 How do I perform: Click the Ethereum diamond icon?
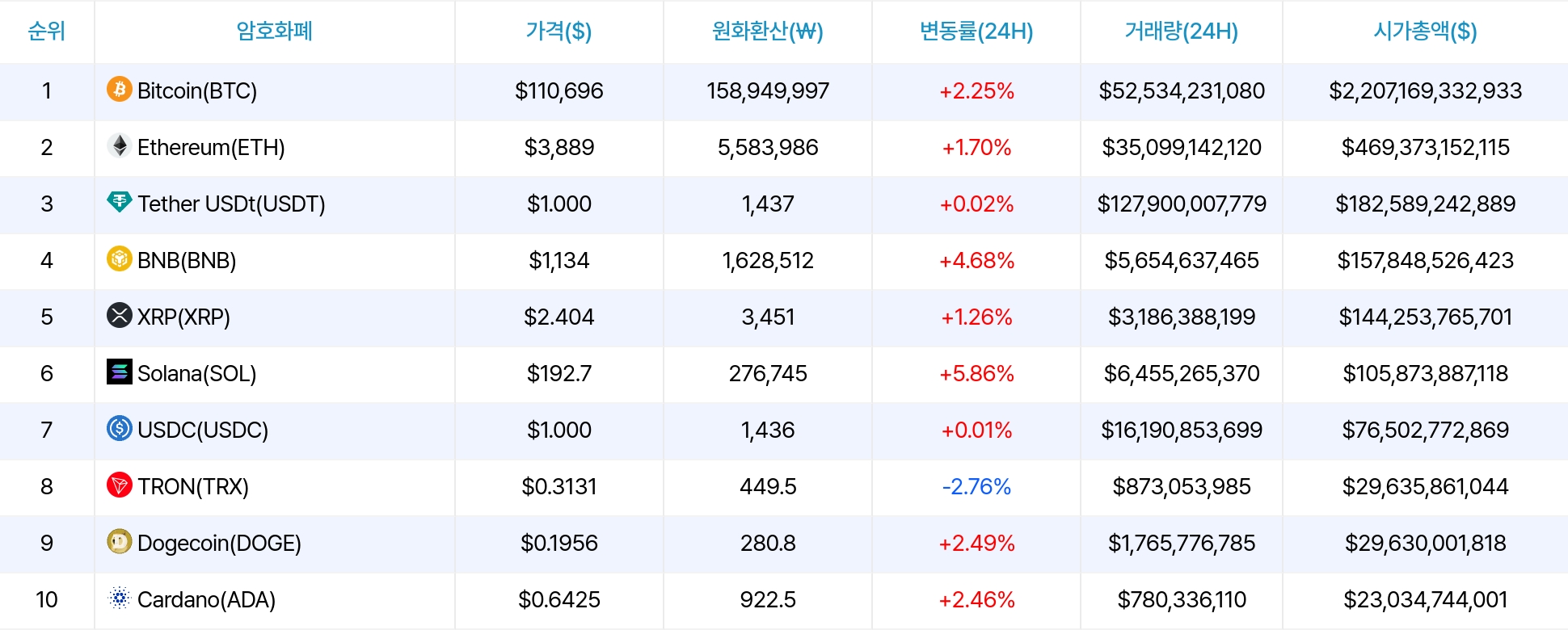(120, 145)
